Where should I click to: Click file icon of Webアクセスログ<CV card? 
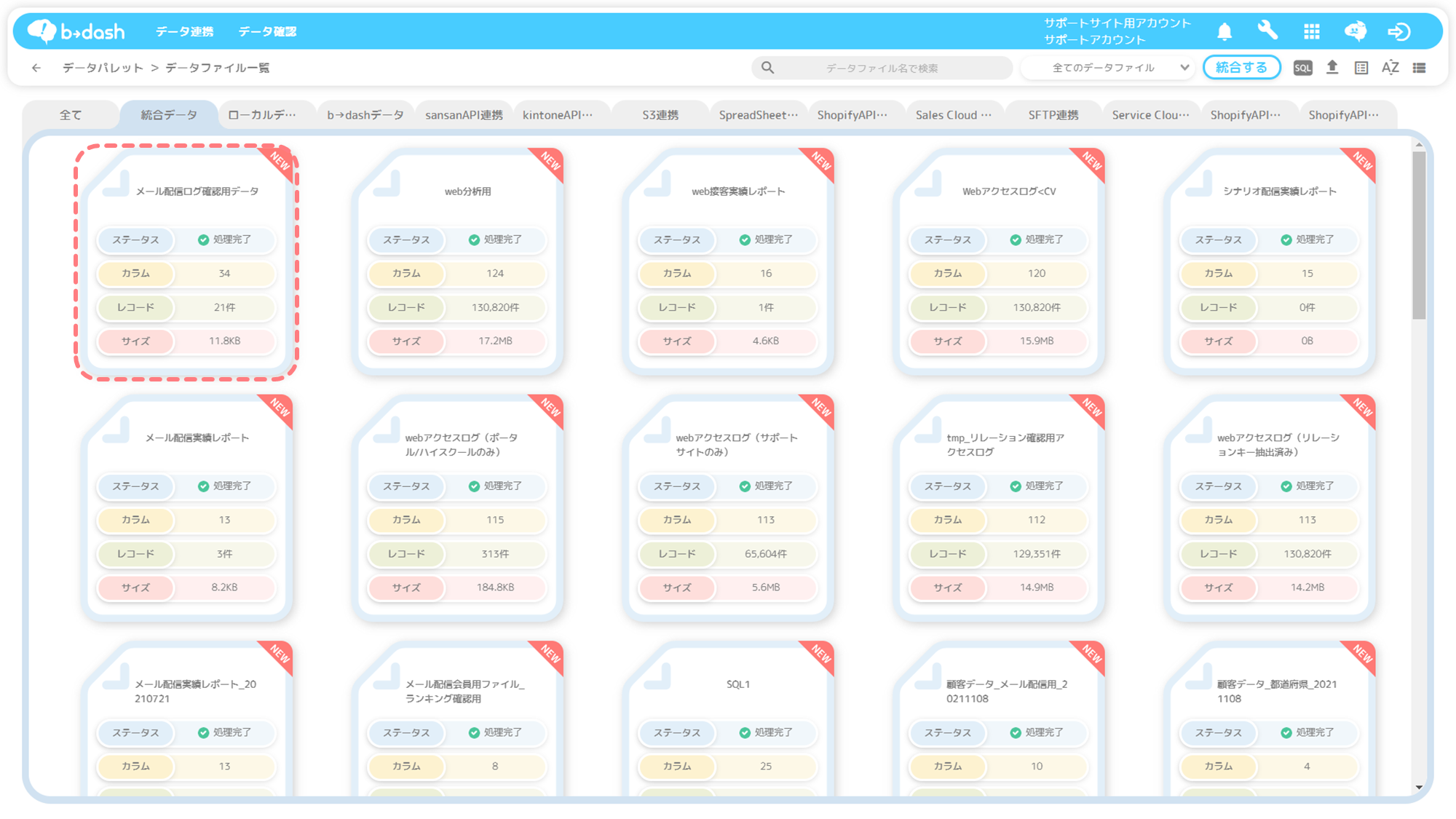928,183
